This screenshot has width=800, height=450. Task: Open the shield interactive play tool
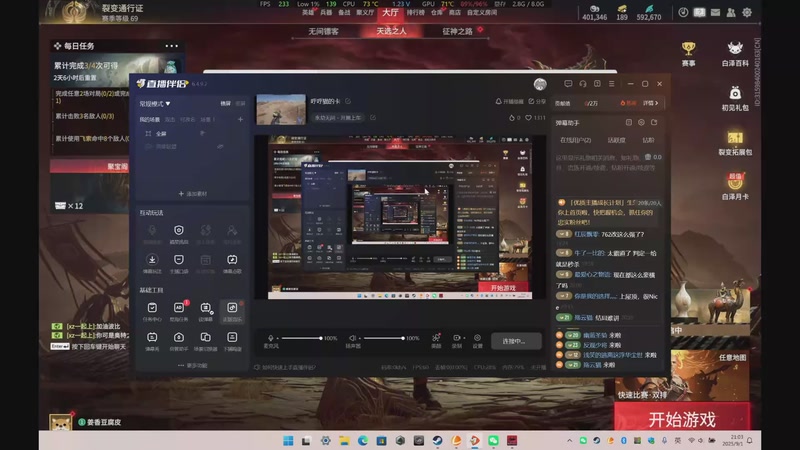[x=179, y=231]
